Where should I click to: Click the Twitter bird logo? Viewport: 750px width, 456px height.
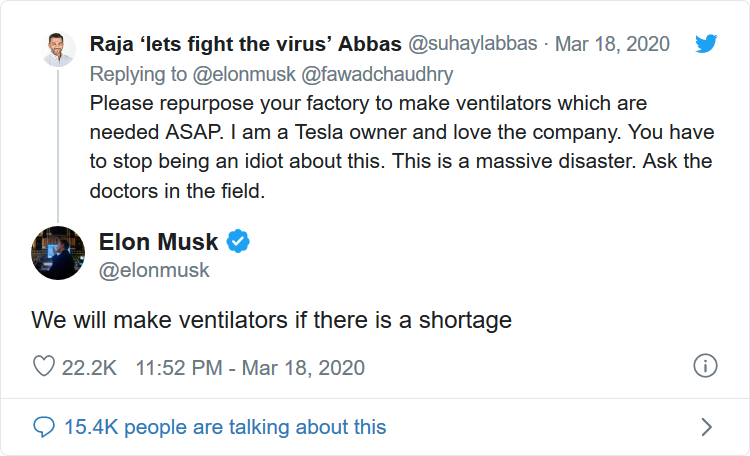pos(707,45)
